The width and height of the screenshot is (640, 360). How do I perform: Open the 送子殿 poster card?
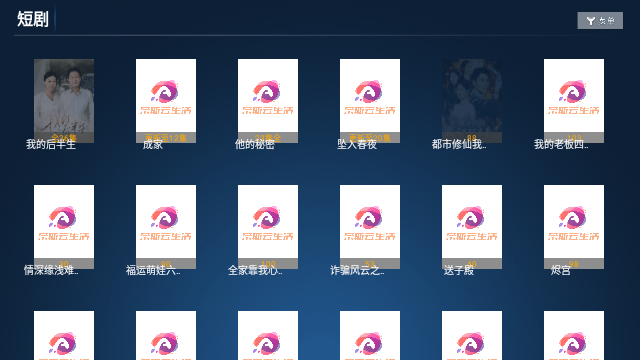click(472, 227)
